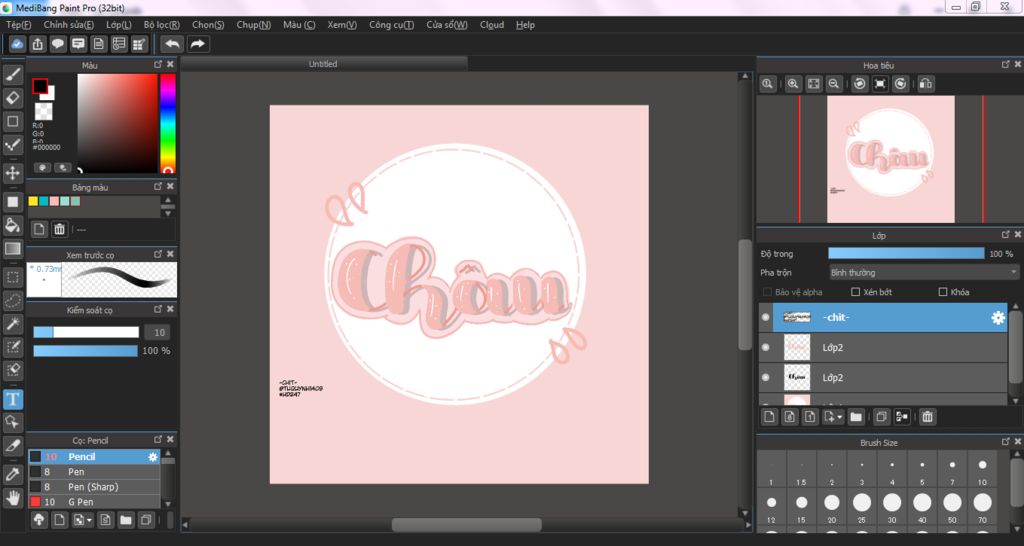Choose the Pen (Sharp) brush
The image size is (1024, 546).
pyautogui.click(x=94, y=487)
